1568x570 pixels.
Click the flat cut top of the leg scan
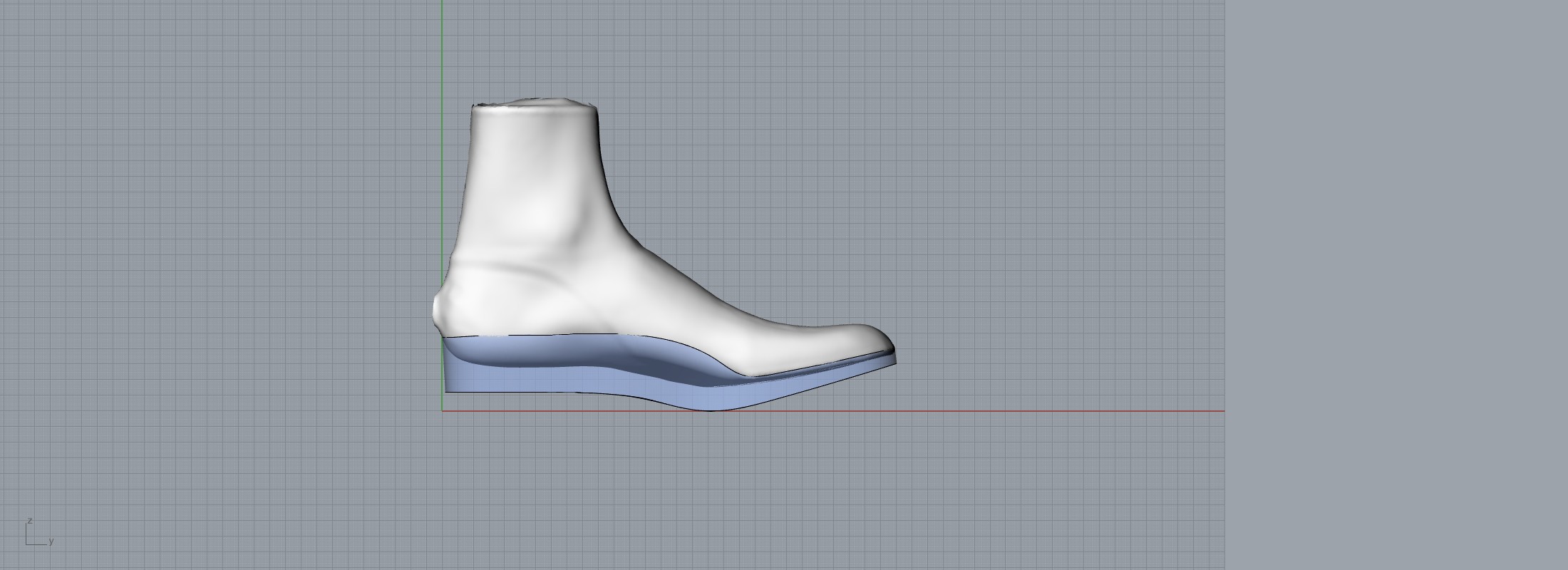[x=535, y=105]
